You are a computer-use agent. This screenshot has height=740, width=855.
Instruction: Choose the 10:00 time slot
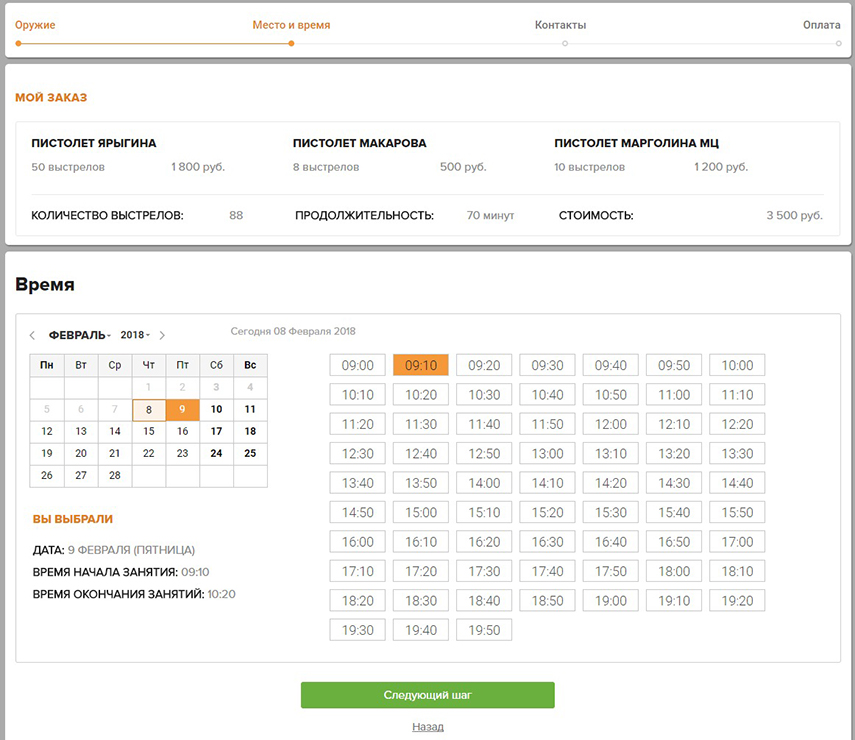(x=737, y=365)
